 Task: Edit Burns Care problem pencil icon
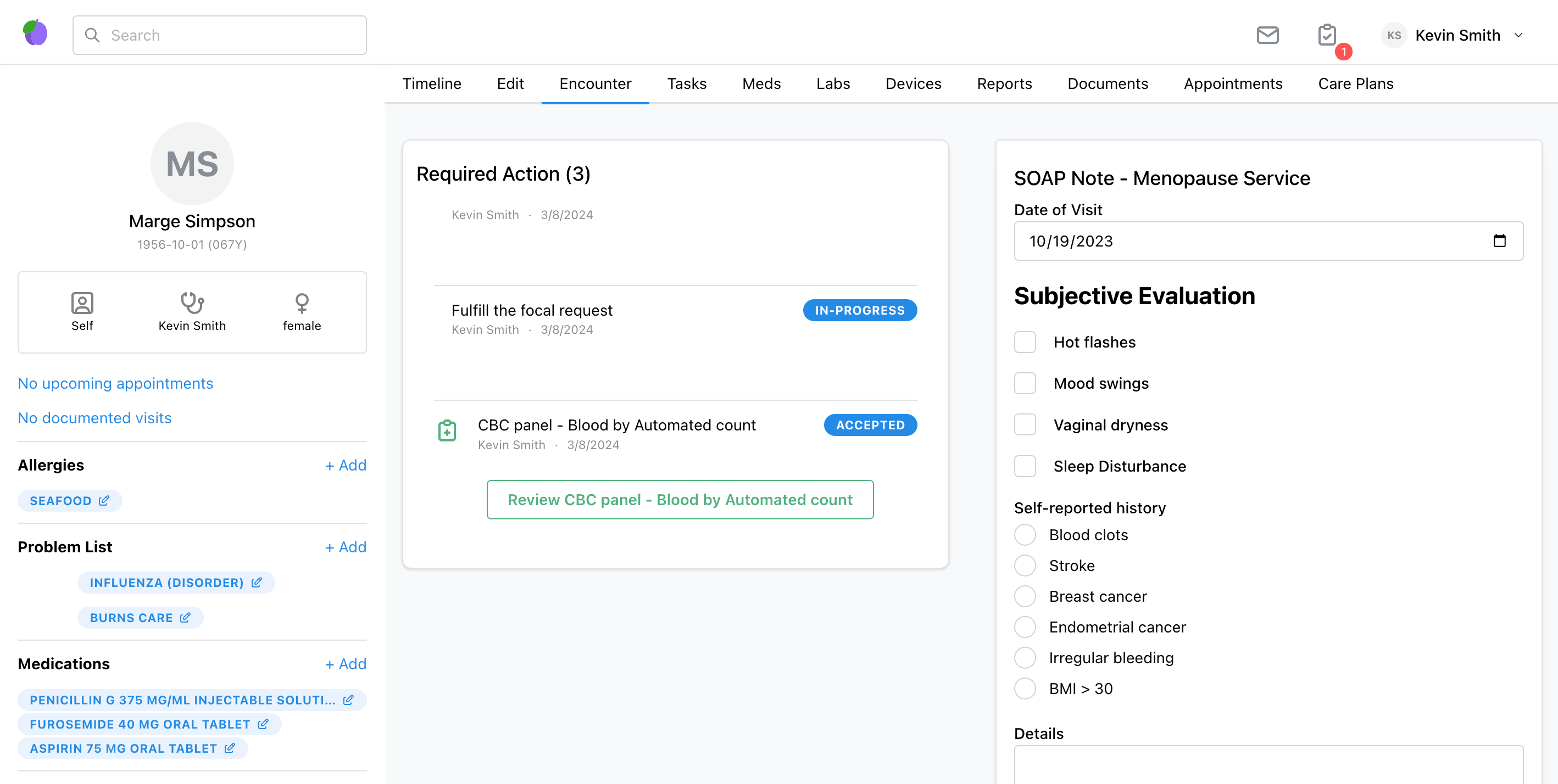(185, 617)
